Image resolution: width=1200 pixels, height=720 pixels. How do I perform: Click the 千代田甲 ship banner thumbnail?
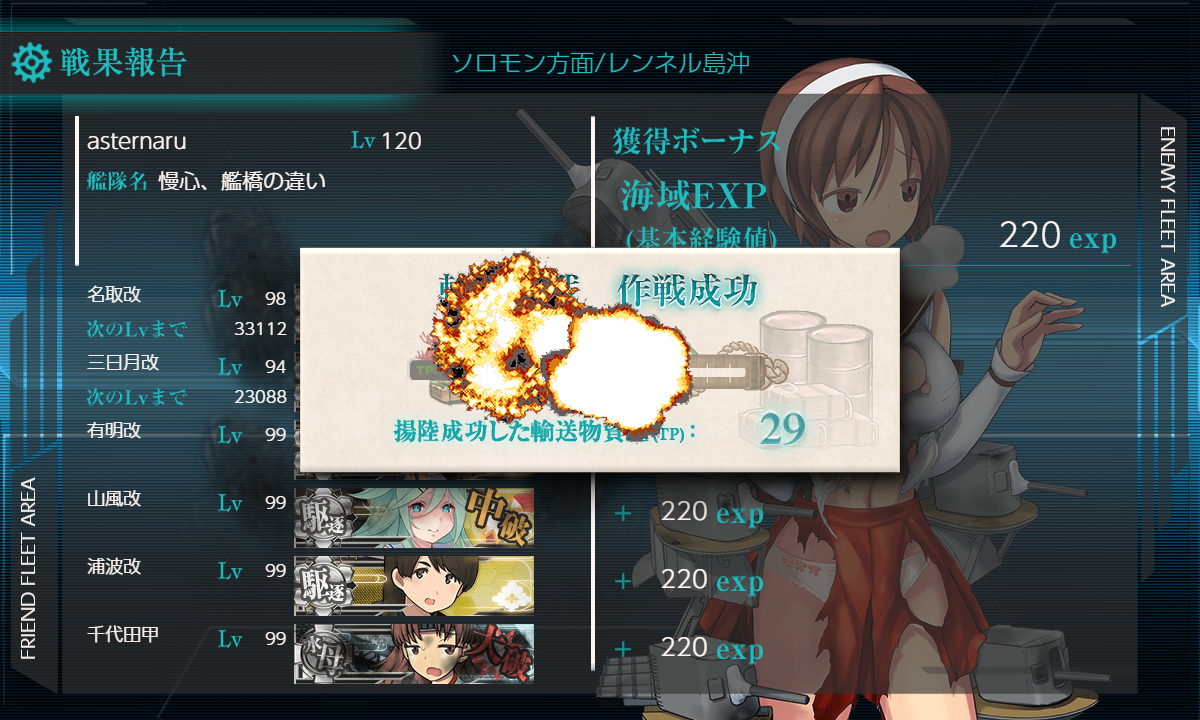pyautogui.click(x=414, y=654)
